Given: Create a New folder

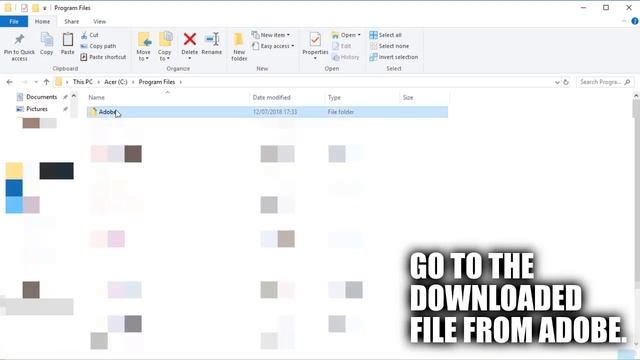Looking at the screenshot, I should coord(239,47).
